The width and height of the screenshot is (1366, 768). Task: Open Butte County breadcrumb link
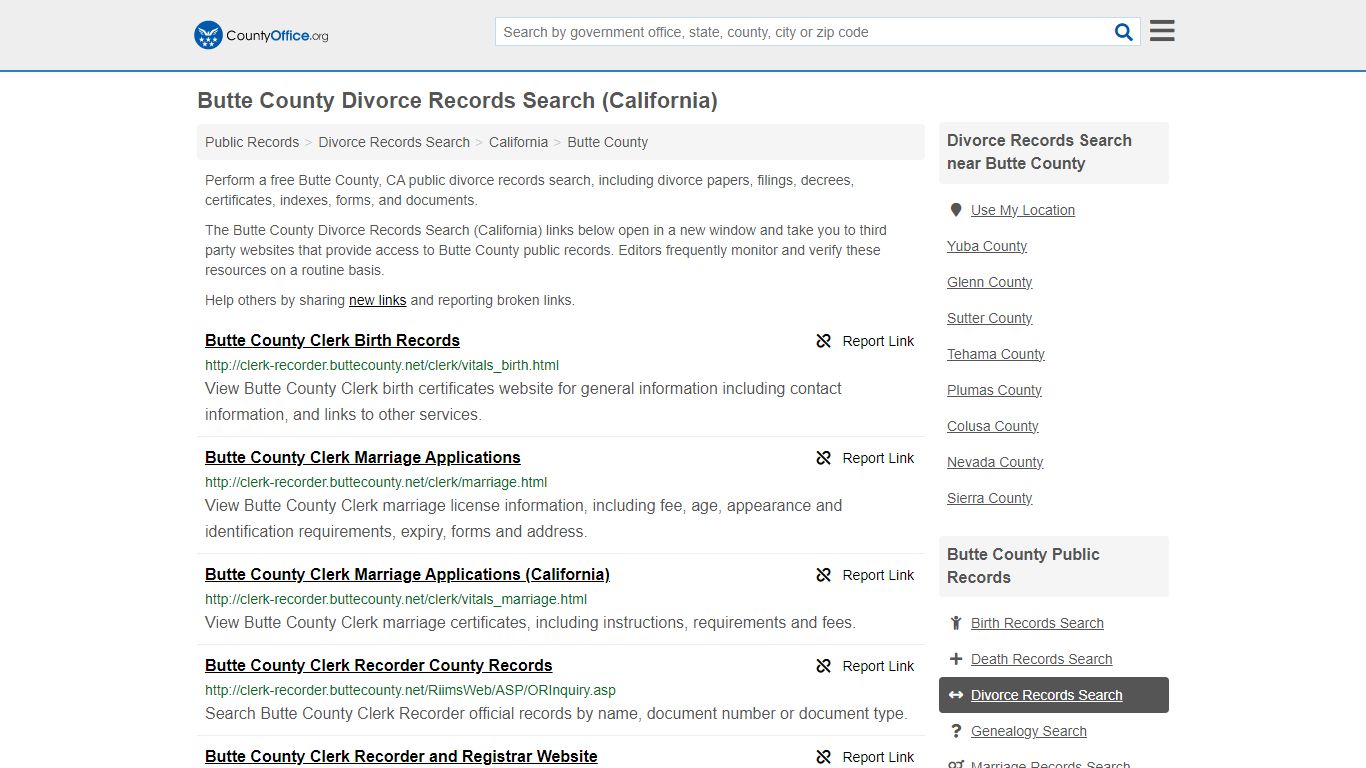pyautogui.click(x=607, y=142)
